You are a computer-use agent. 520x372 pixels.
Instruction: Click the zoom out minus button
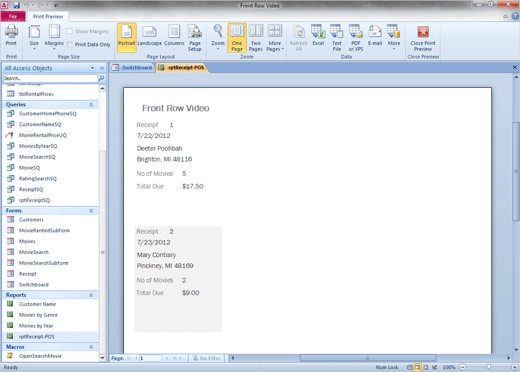[x=462, y=367]
